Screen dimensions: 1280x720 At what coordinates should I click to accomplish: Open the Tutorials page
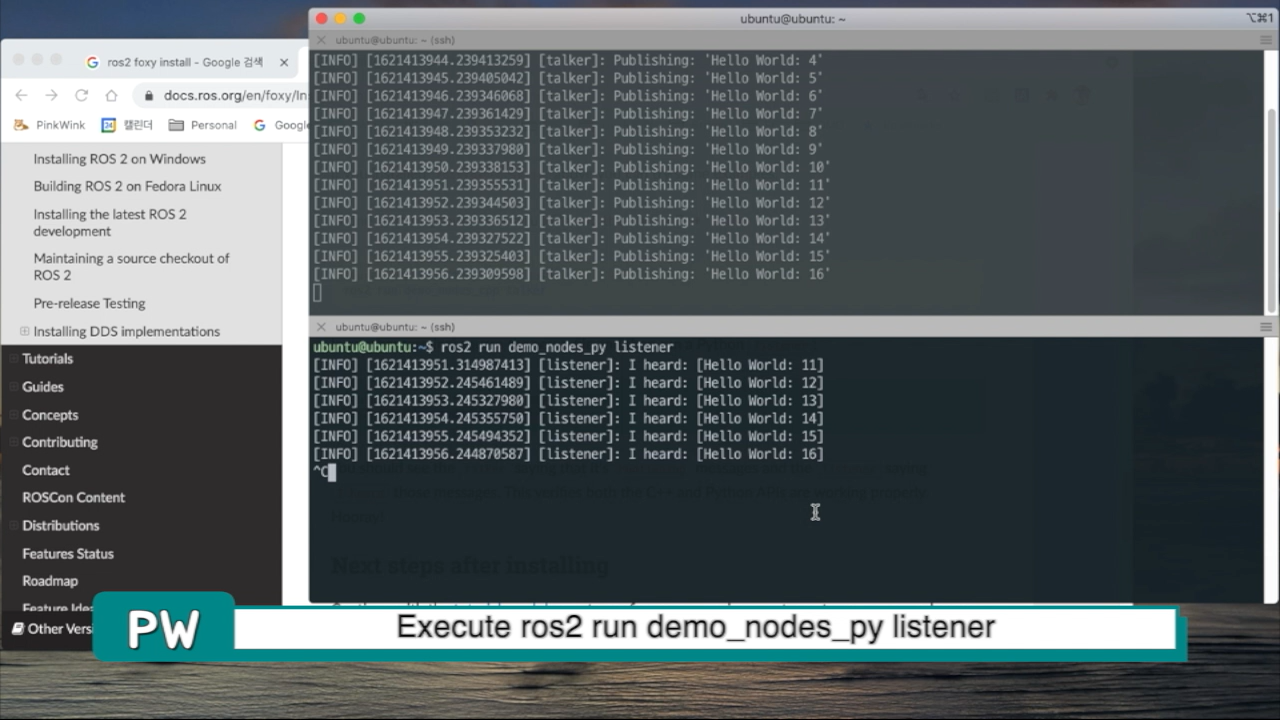(47, 358)
